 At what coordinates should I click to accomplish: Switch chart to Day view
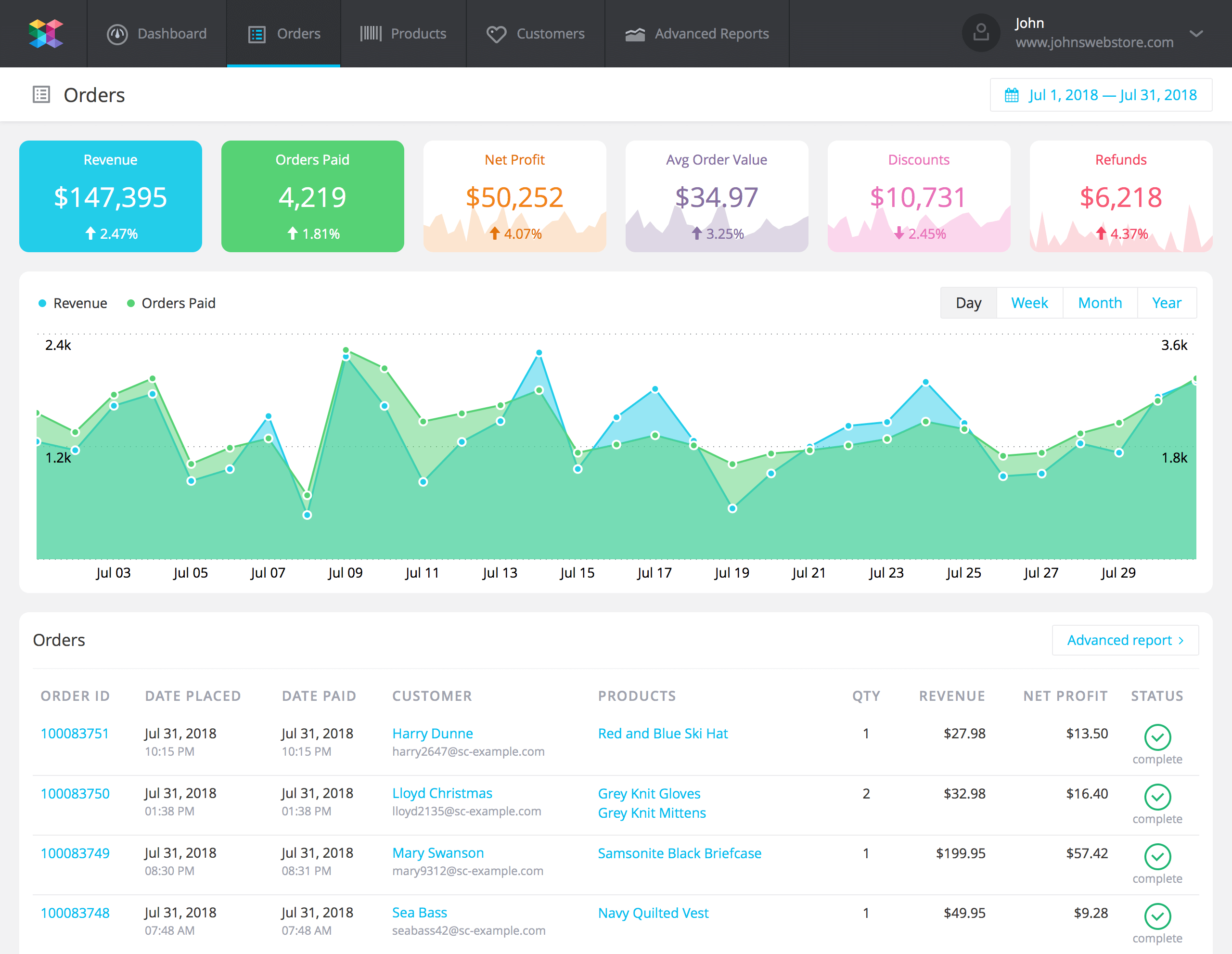point(969,303)
